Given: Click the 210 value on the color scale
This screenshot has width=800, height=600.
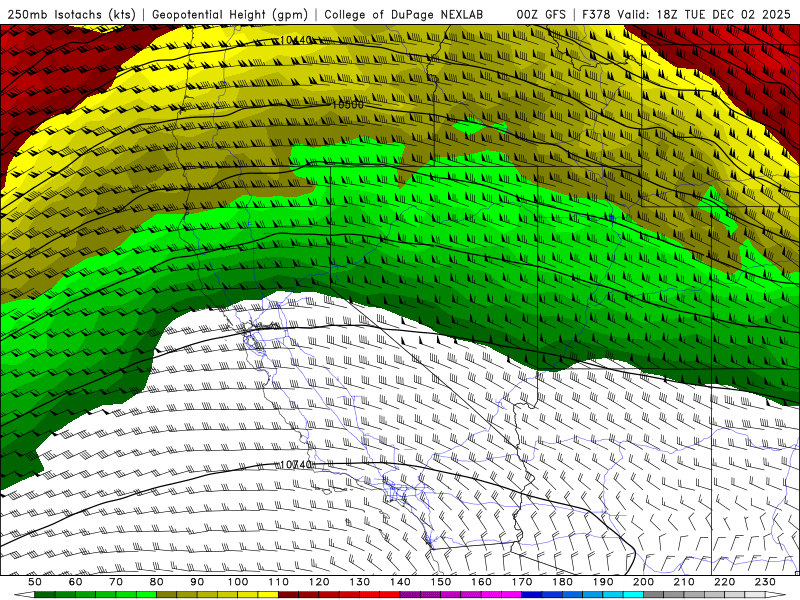Looking at the screenshot, I should point(684,582).
